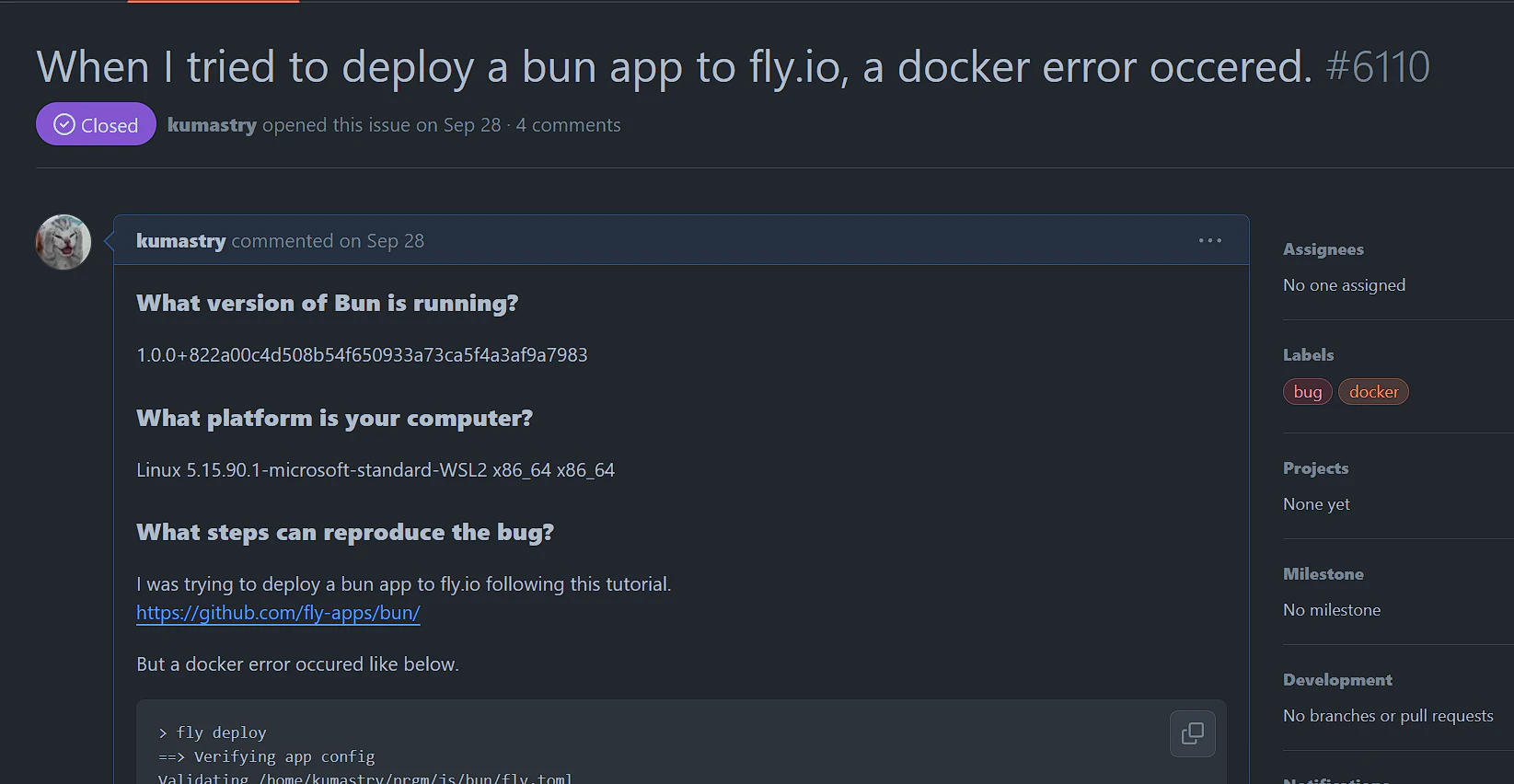Click 'I was trying to deploy' sentence
This screenshot has height=784, width=1514.
tap(404, 584)
